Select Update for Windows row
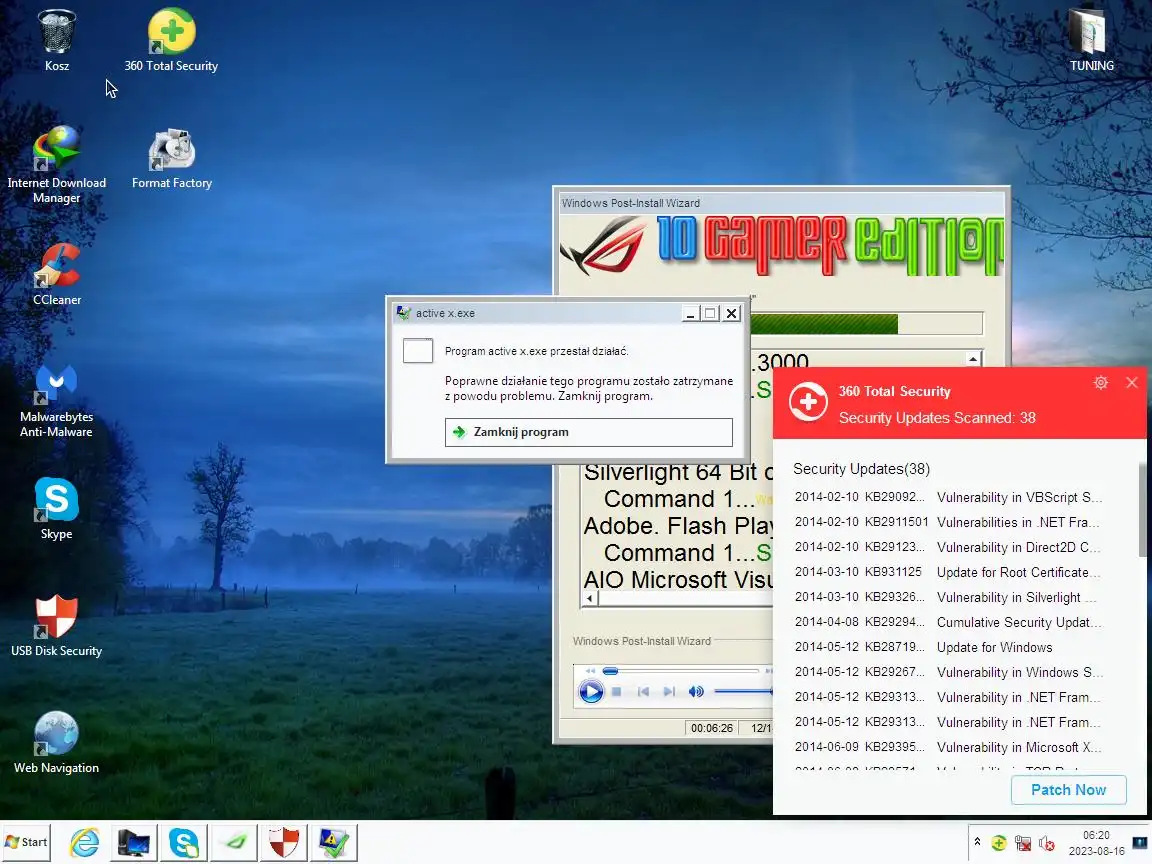This screenshot has height=864, width=1152. coord(948,647)
